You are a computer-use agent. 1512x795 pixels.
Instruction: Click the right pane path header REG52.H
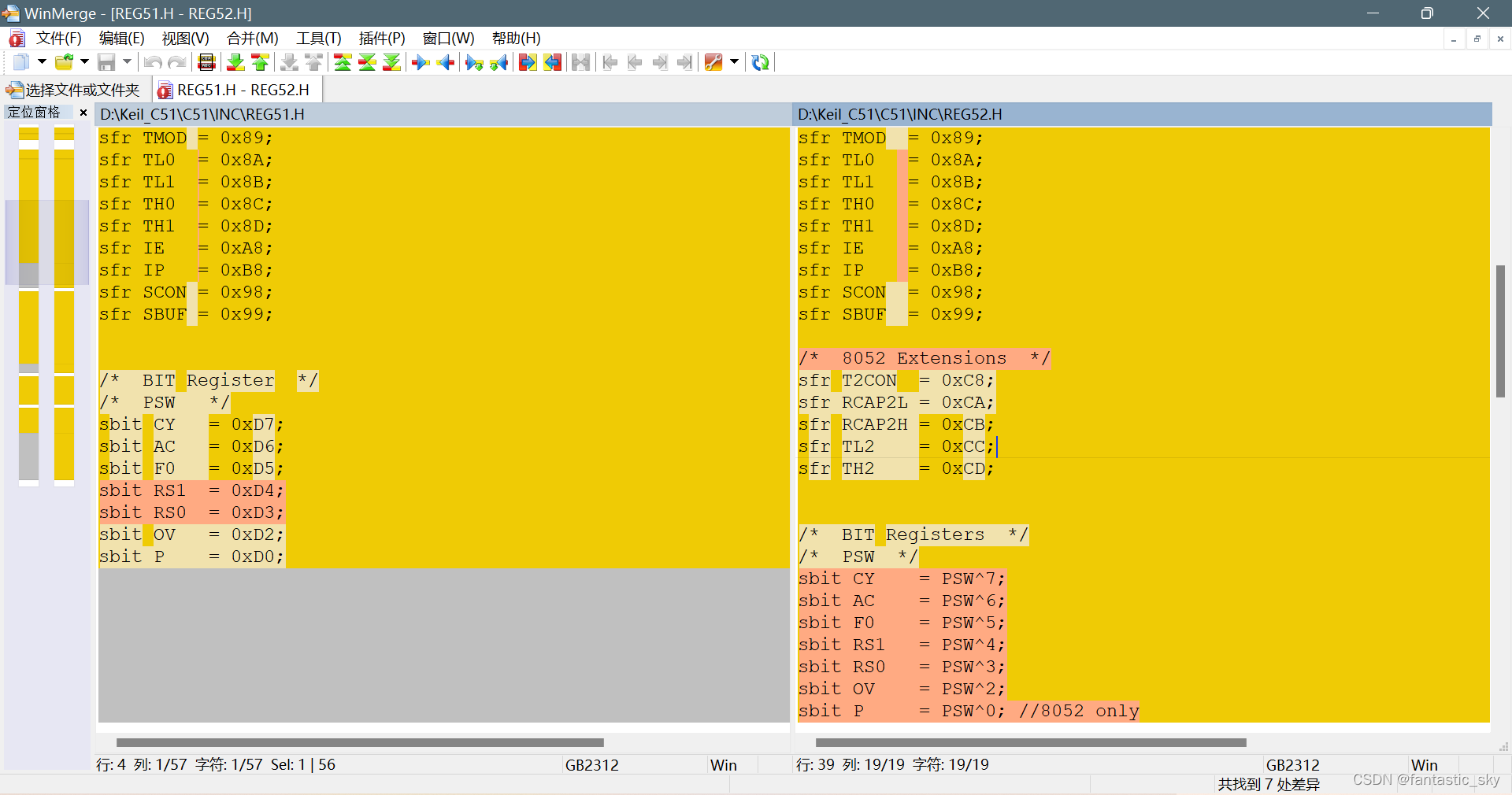(1143, 114)
